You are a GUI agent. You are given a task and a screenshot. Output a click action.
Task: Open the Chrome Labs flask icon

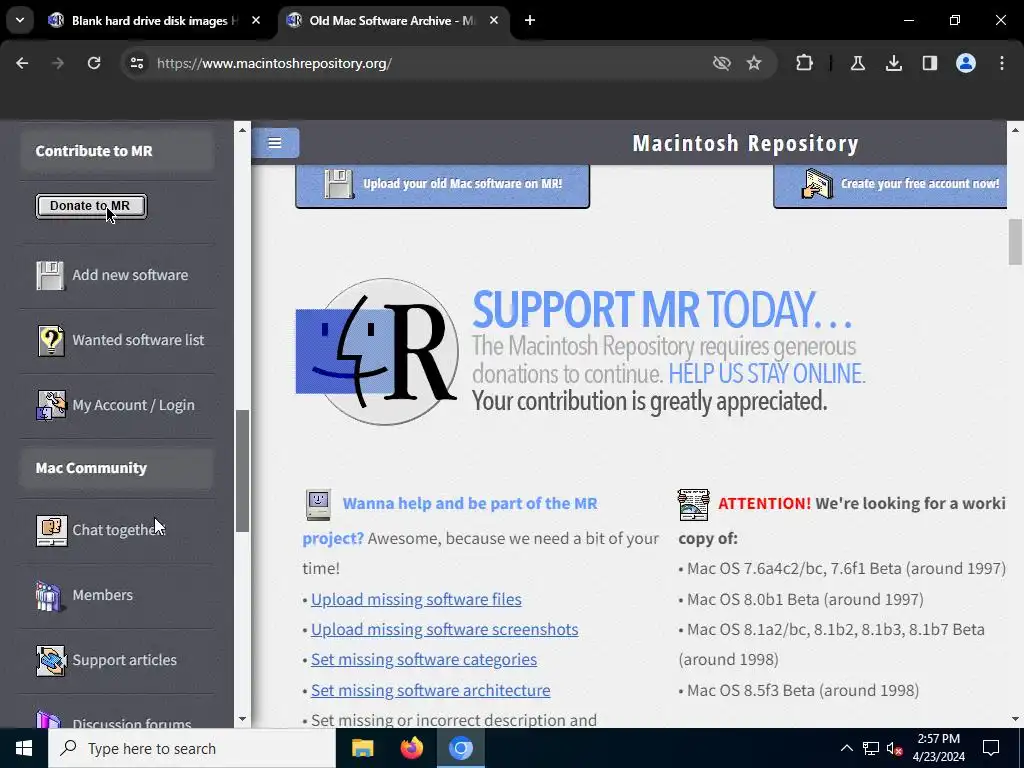coord(858,63)
